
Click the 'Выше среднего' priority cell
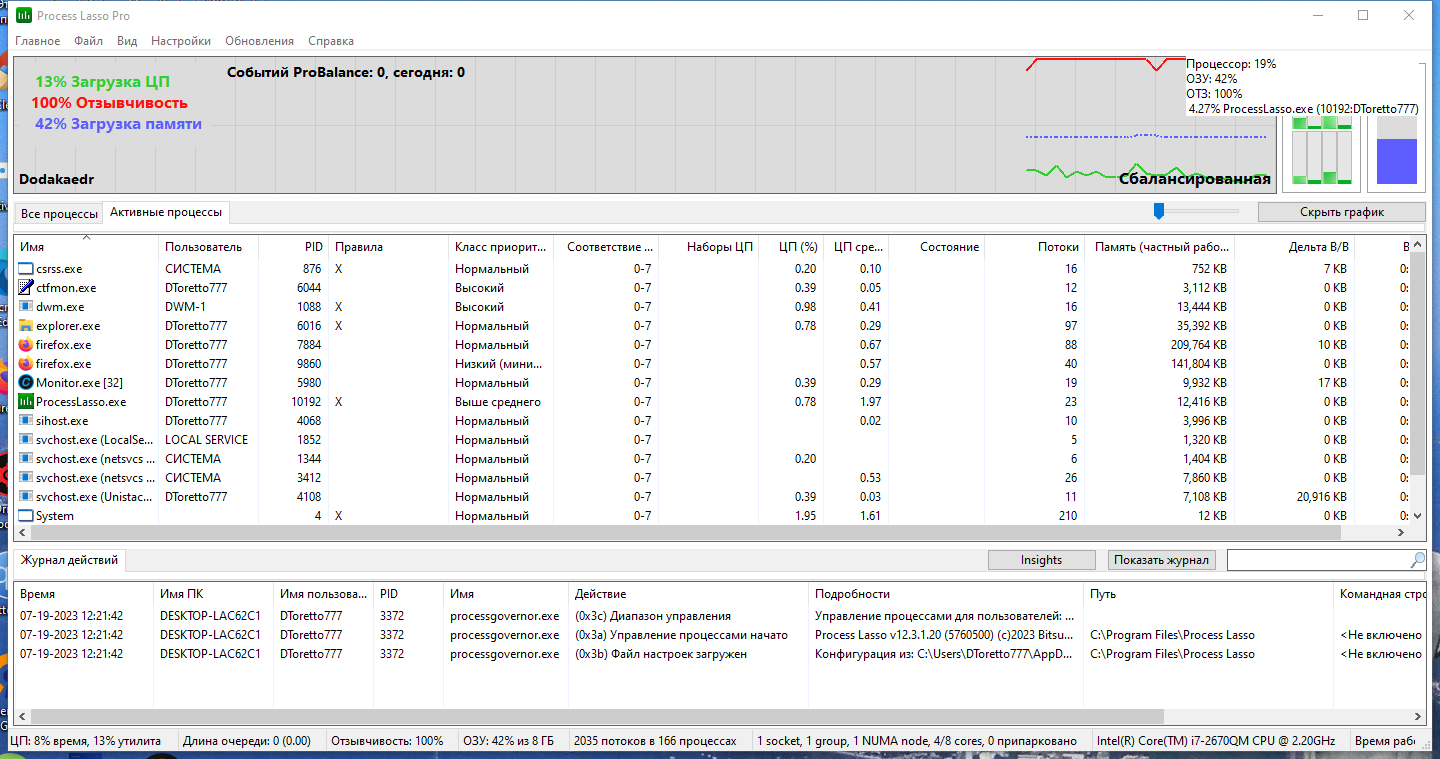[498, 402]
